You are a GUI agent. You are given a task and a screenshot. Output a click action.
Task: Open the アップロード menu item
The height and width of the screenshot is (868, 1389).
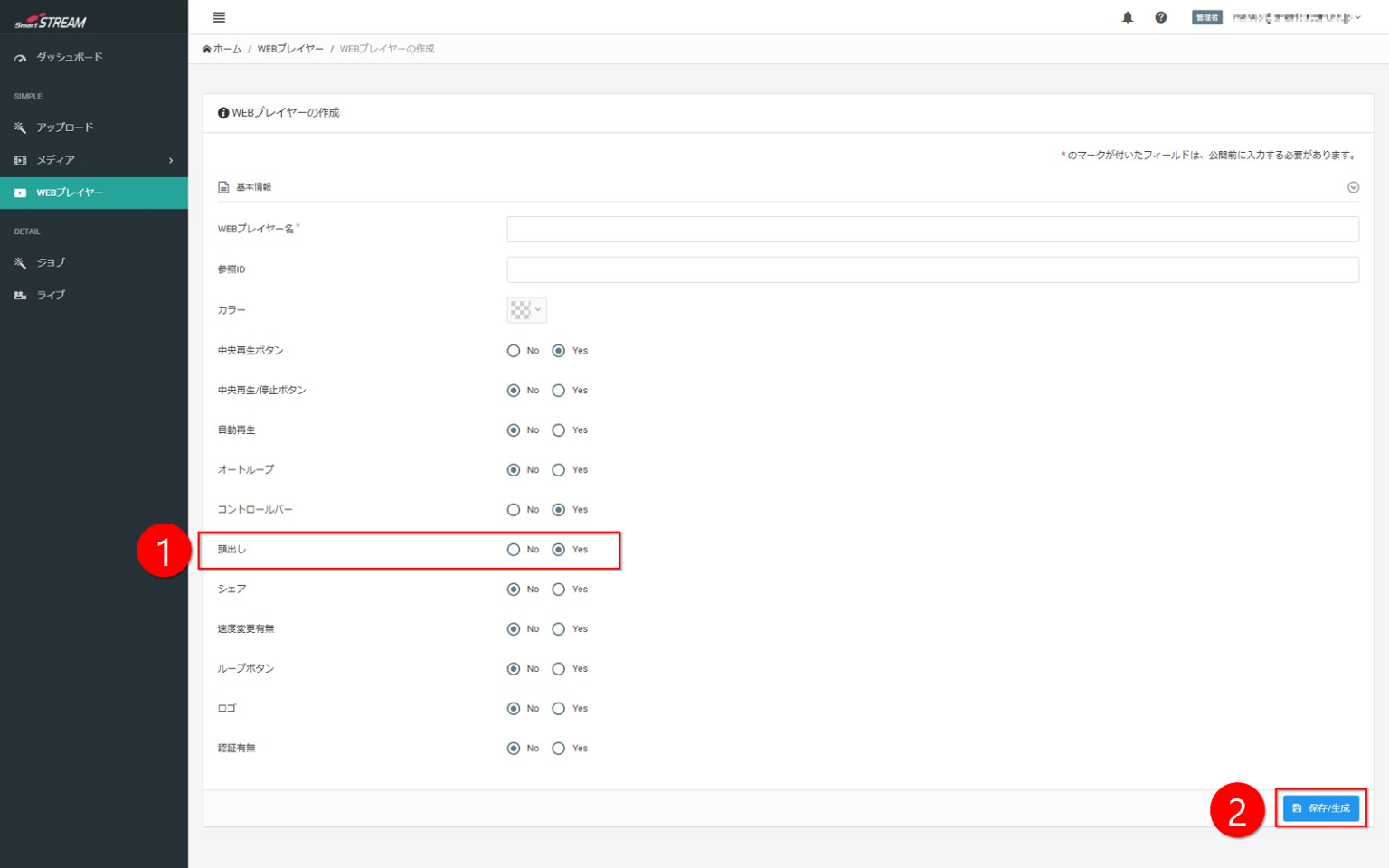coord(64,127)
